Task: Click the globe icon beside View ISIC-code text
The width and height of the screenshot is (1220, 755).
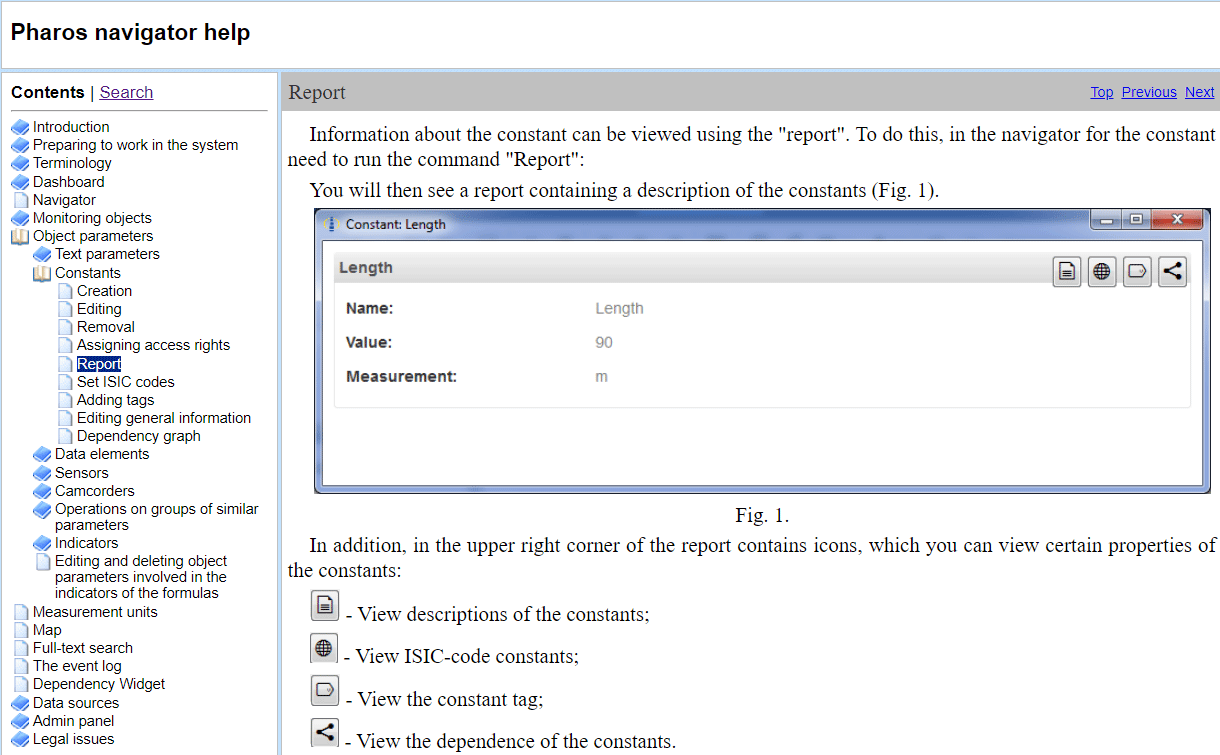Action: (x=324, y=649)
